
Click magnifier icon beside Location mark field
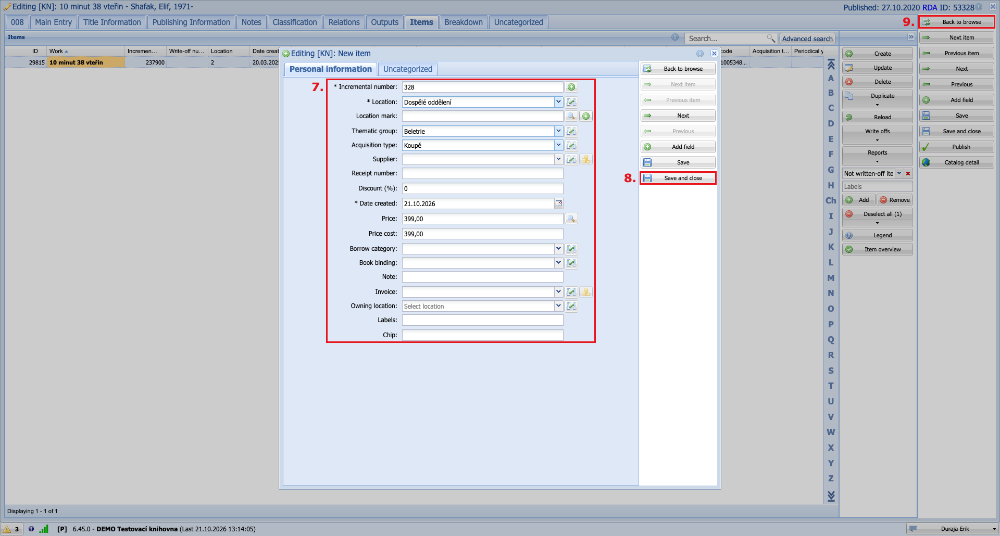pyautogui.click(x=571, y=116)
